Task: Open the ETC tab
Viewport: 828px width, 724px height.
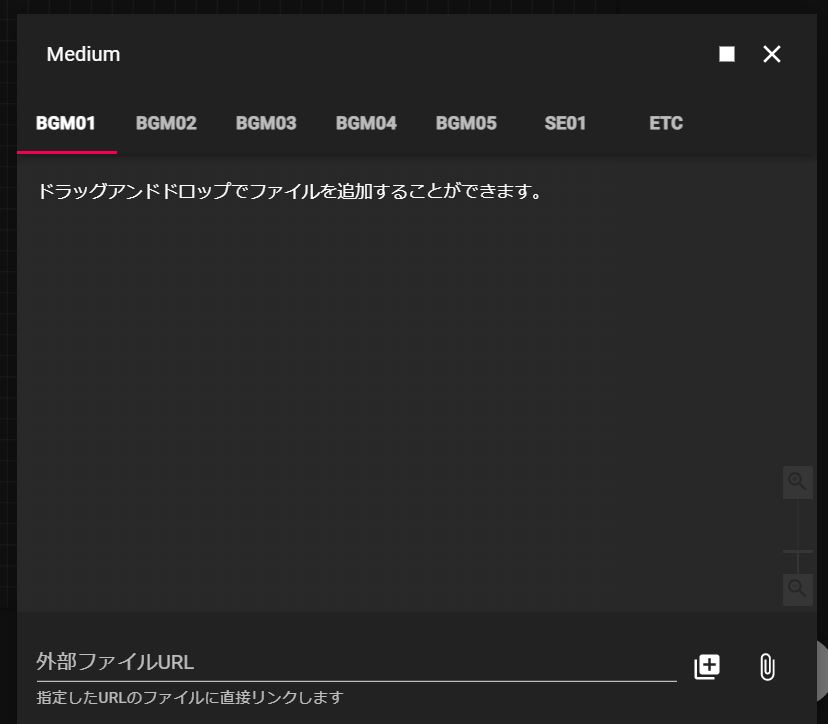Action: click(x=666, y=124)
